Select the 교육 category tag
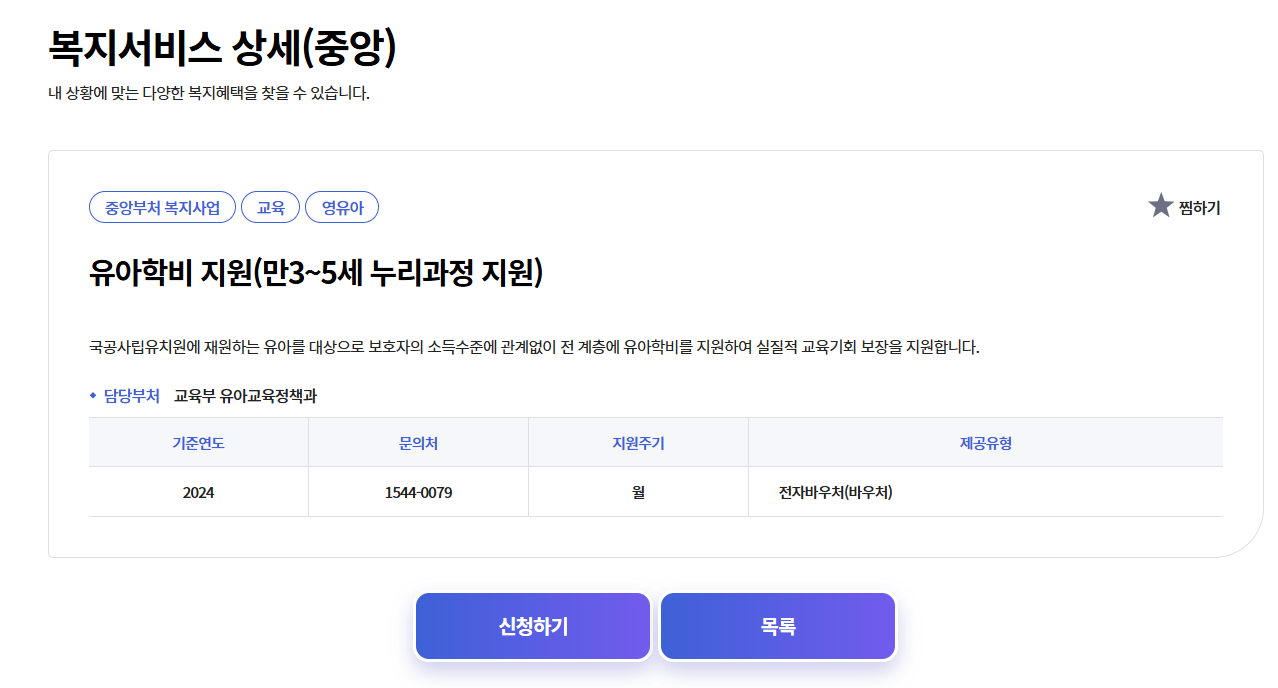Image resolution: width=1278 pixels, height=688 pixels. (x=270, y=207)
